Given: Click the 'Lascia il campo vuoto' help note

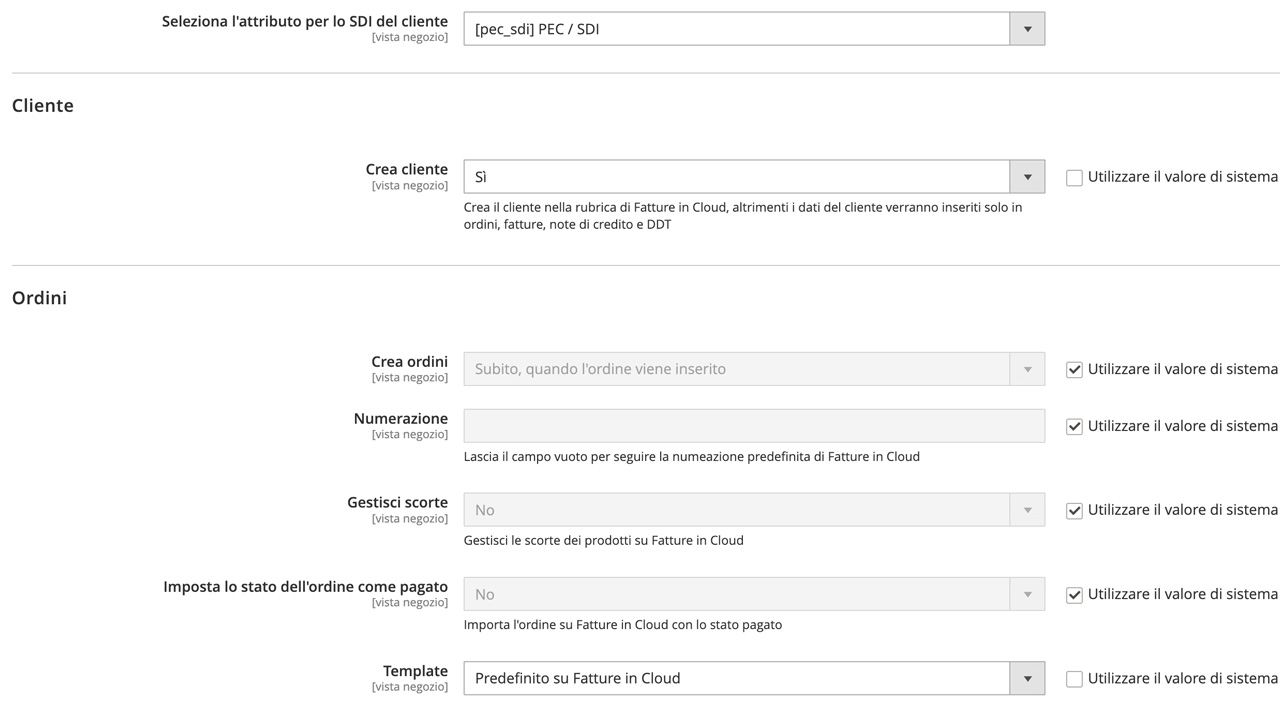Looking at the screenshot, I should (692, 456).
